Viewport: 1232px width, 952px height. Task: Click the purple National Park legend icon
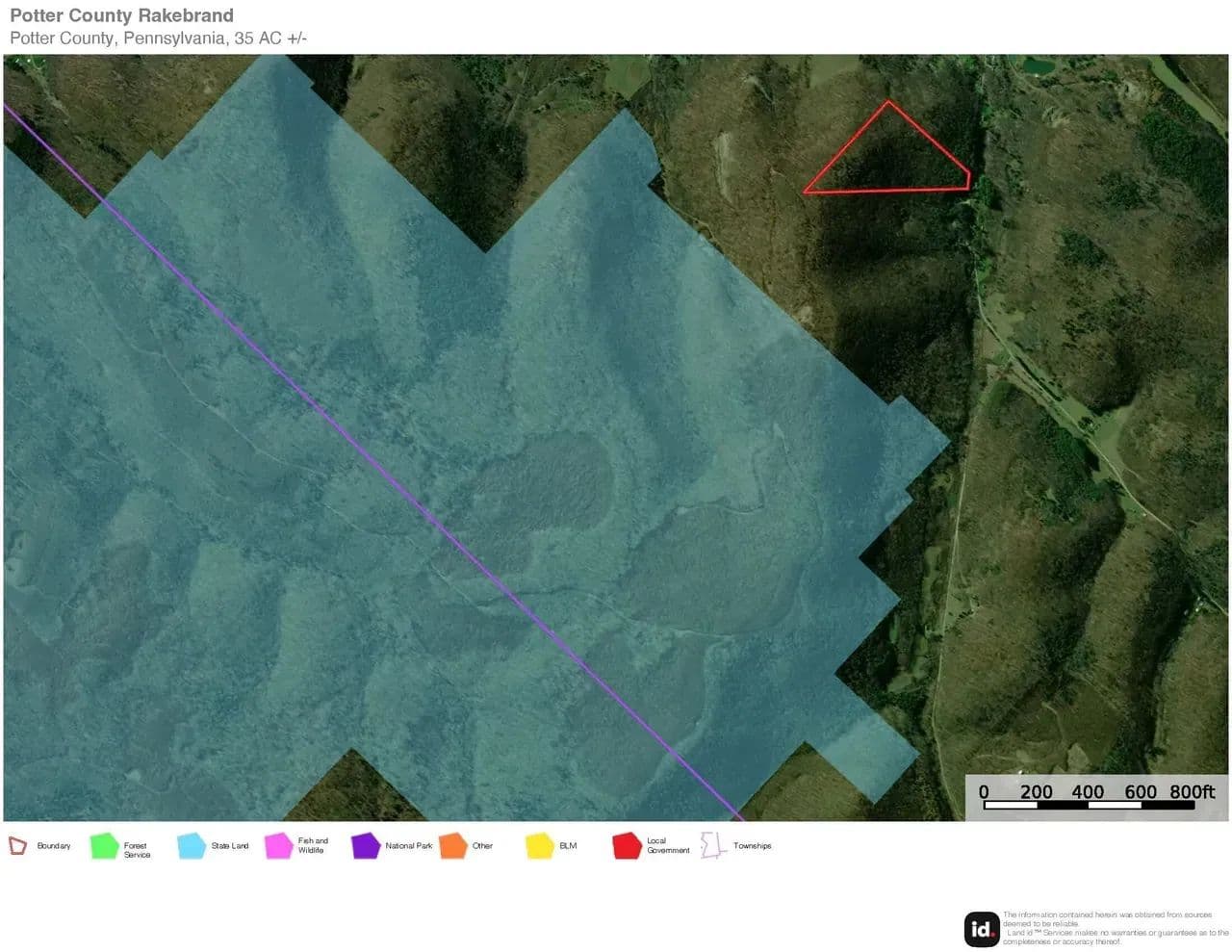[x=366, y=846]
